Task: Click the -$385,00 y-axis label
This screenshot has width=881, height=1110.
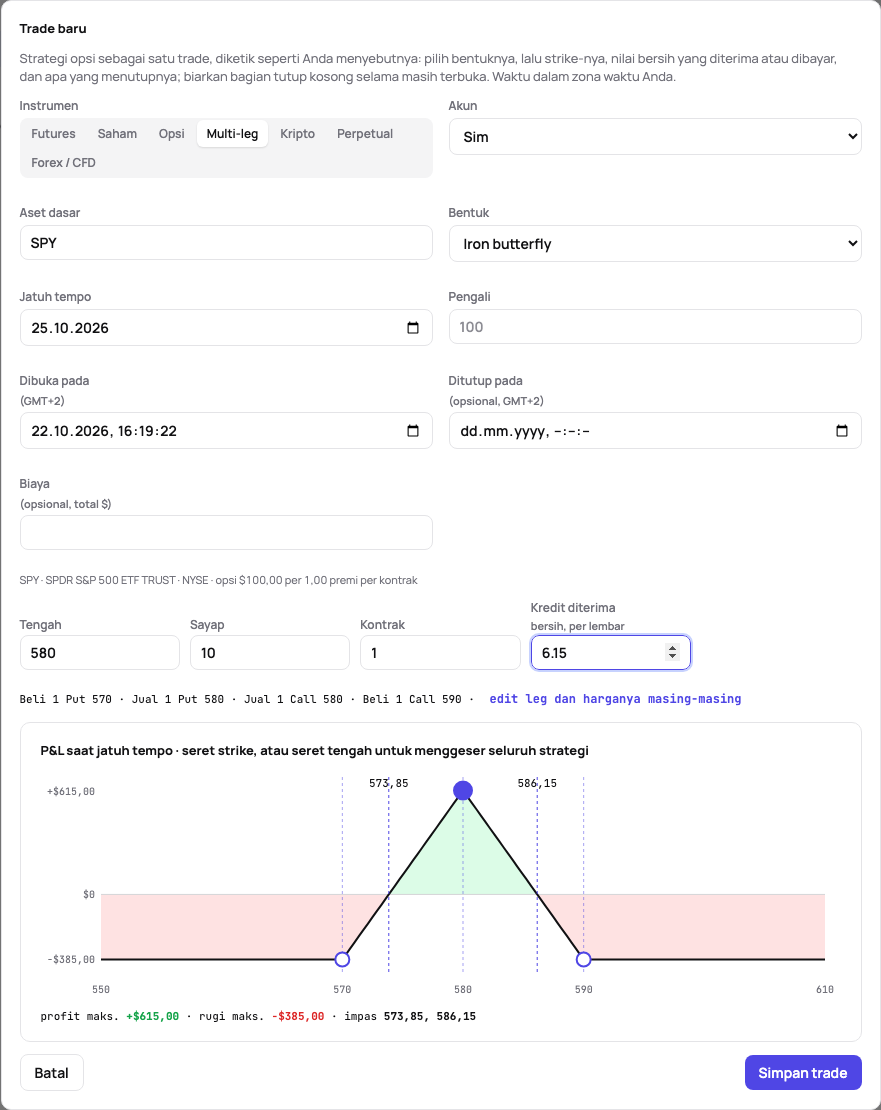Action: pos(71,959)
